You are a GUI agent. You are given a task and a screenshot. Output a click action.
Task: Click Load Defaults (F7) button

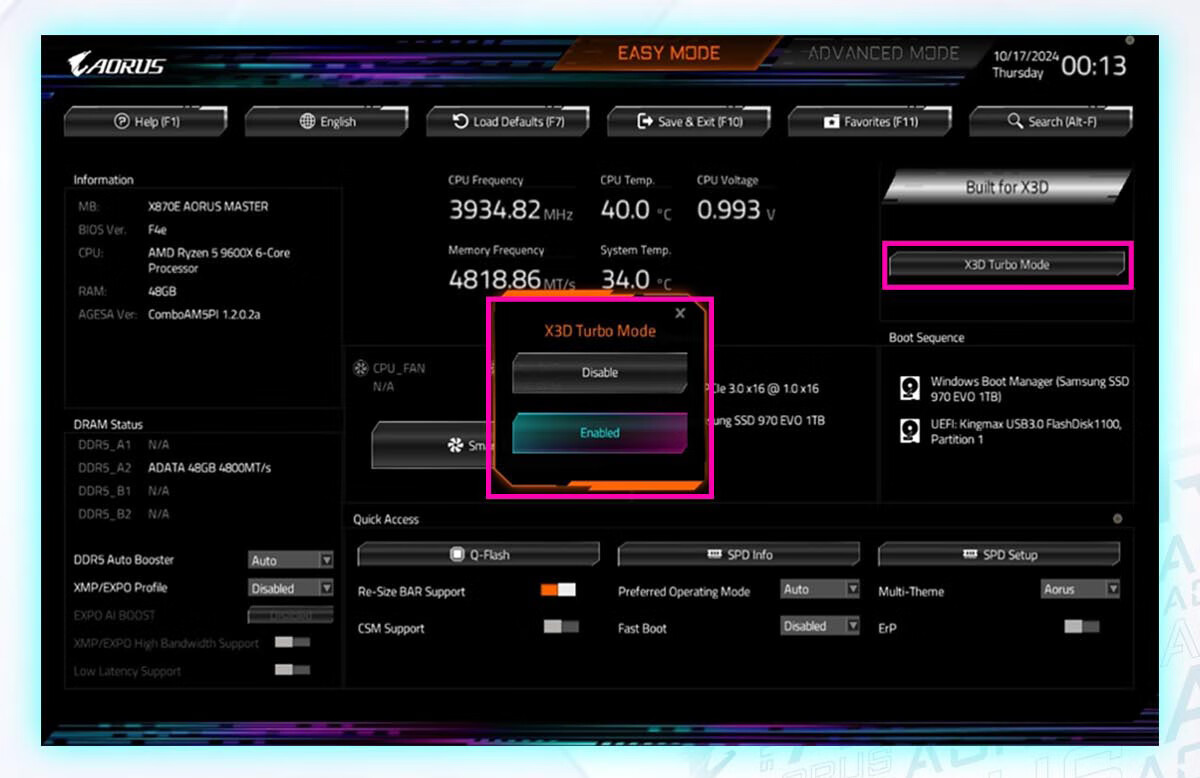508,122
